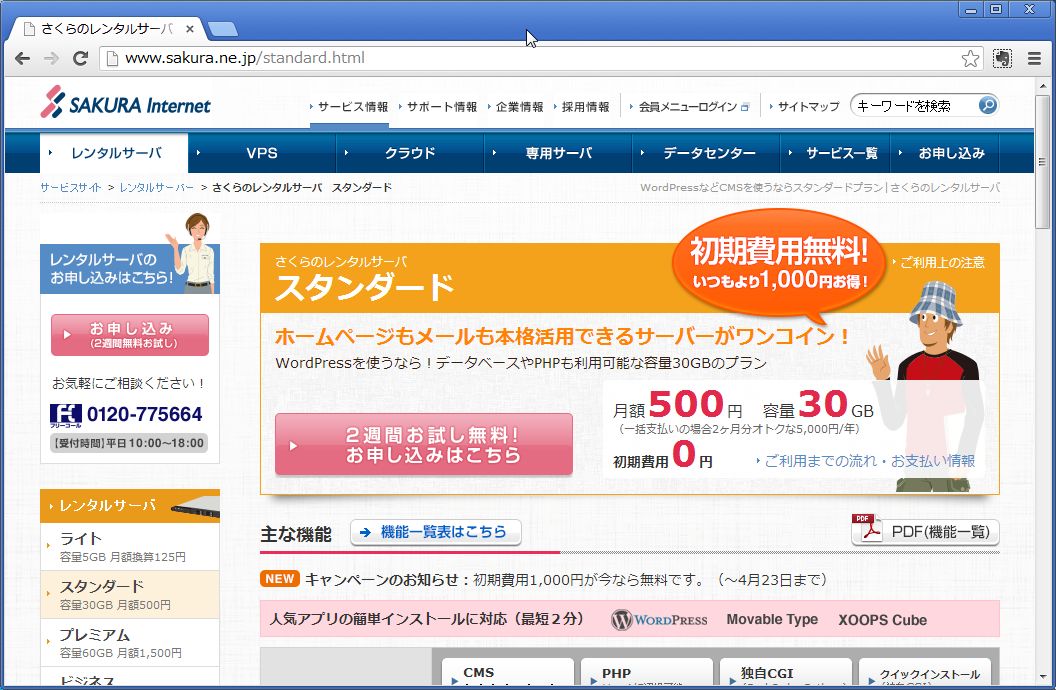
Task: Click the scrollbar down arrow
Action: click(x=1042, y=677)
